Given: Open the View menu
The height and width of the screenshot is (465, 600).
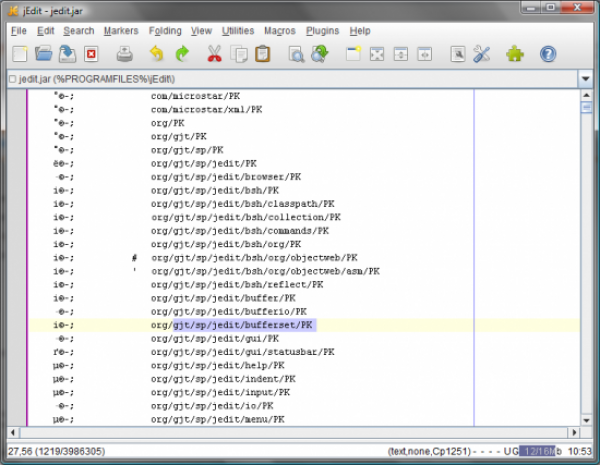Looking at the screenshot, I should click(201, 31).
